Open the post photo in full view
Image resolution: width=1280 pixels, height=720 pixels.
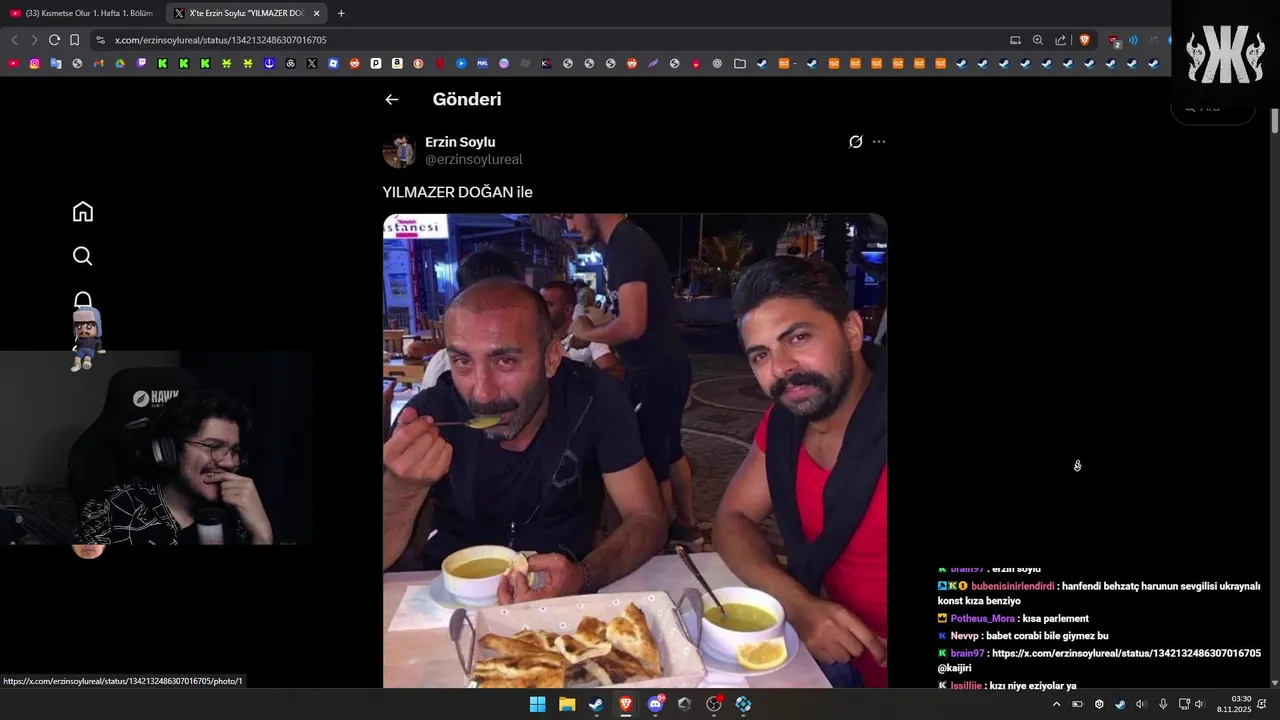[x=635, y=450]
